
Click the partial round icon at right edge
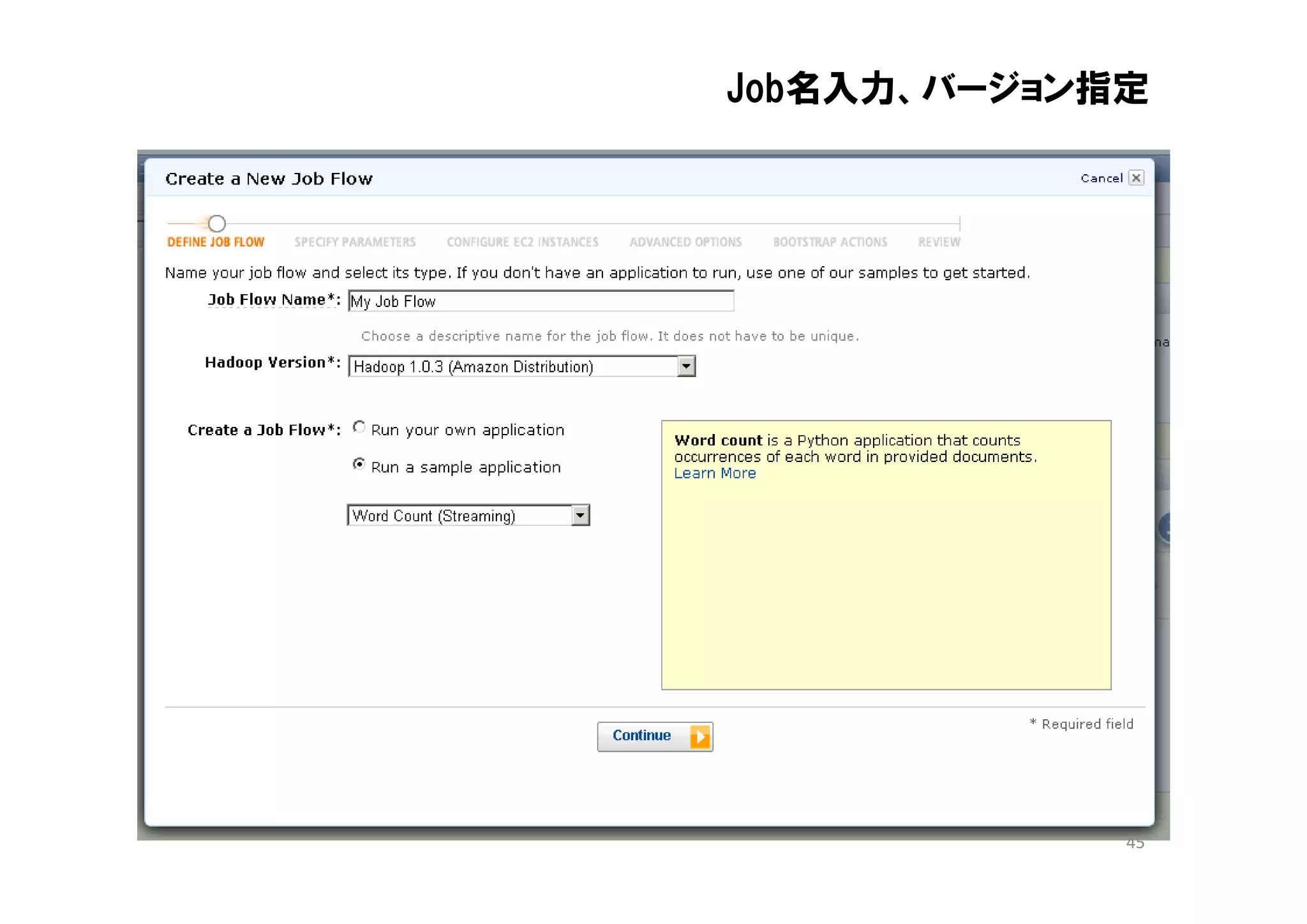pos(1164,528)
